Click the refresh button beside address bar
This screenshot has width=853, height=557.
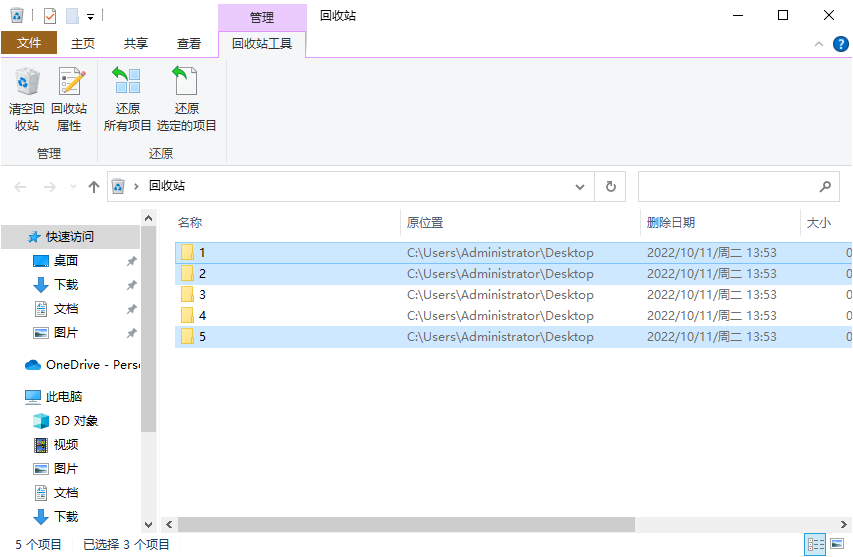[x=610, y=186]
